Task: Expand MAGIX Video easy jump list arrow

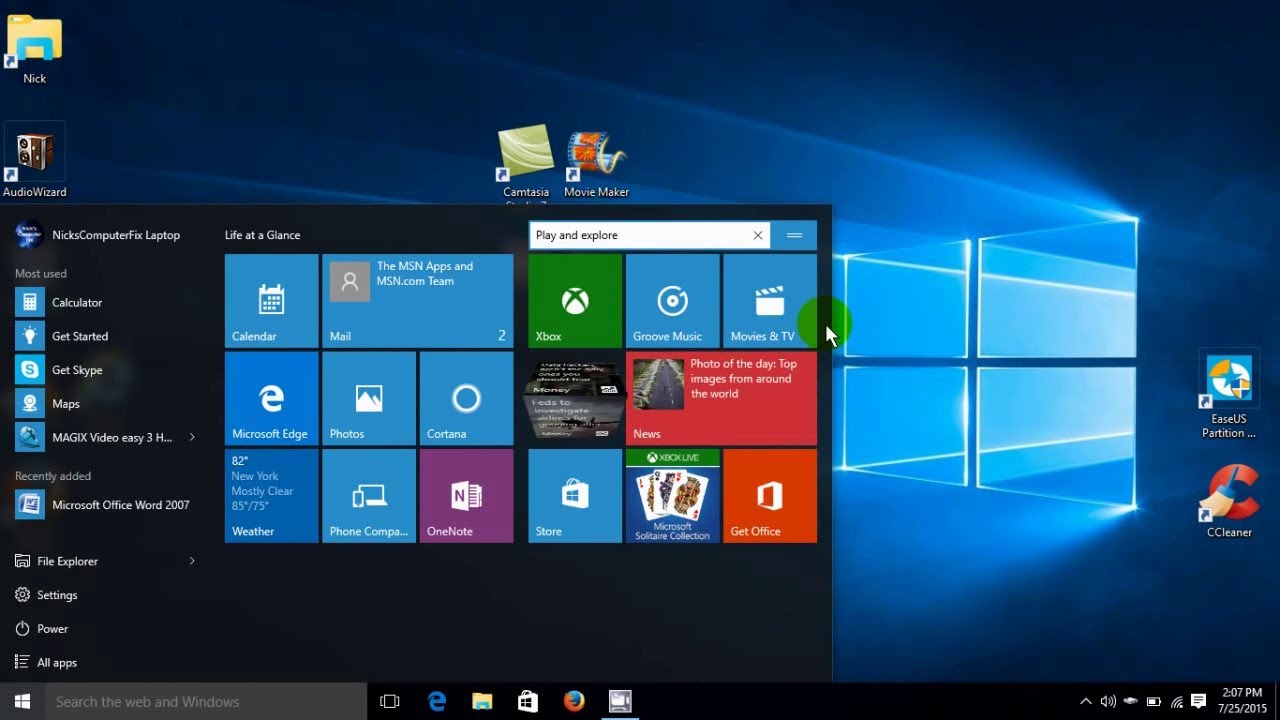Action: pos(192,437)
